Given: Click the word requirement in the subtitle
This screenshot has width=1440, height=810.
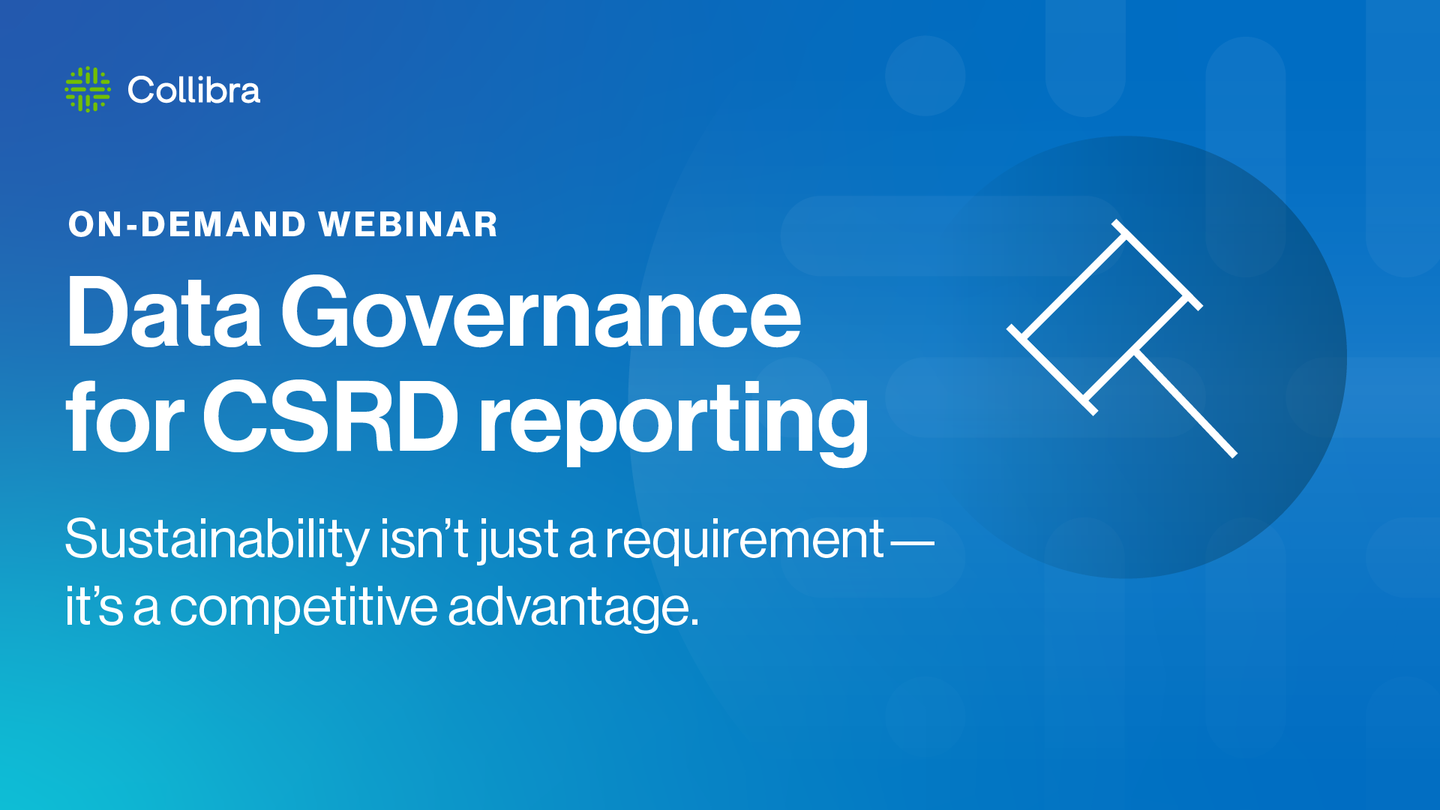Looking at the screenshot, I should click(744, 543).
